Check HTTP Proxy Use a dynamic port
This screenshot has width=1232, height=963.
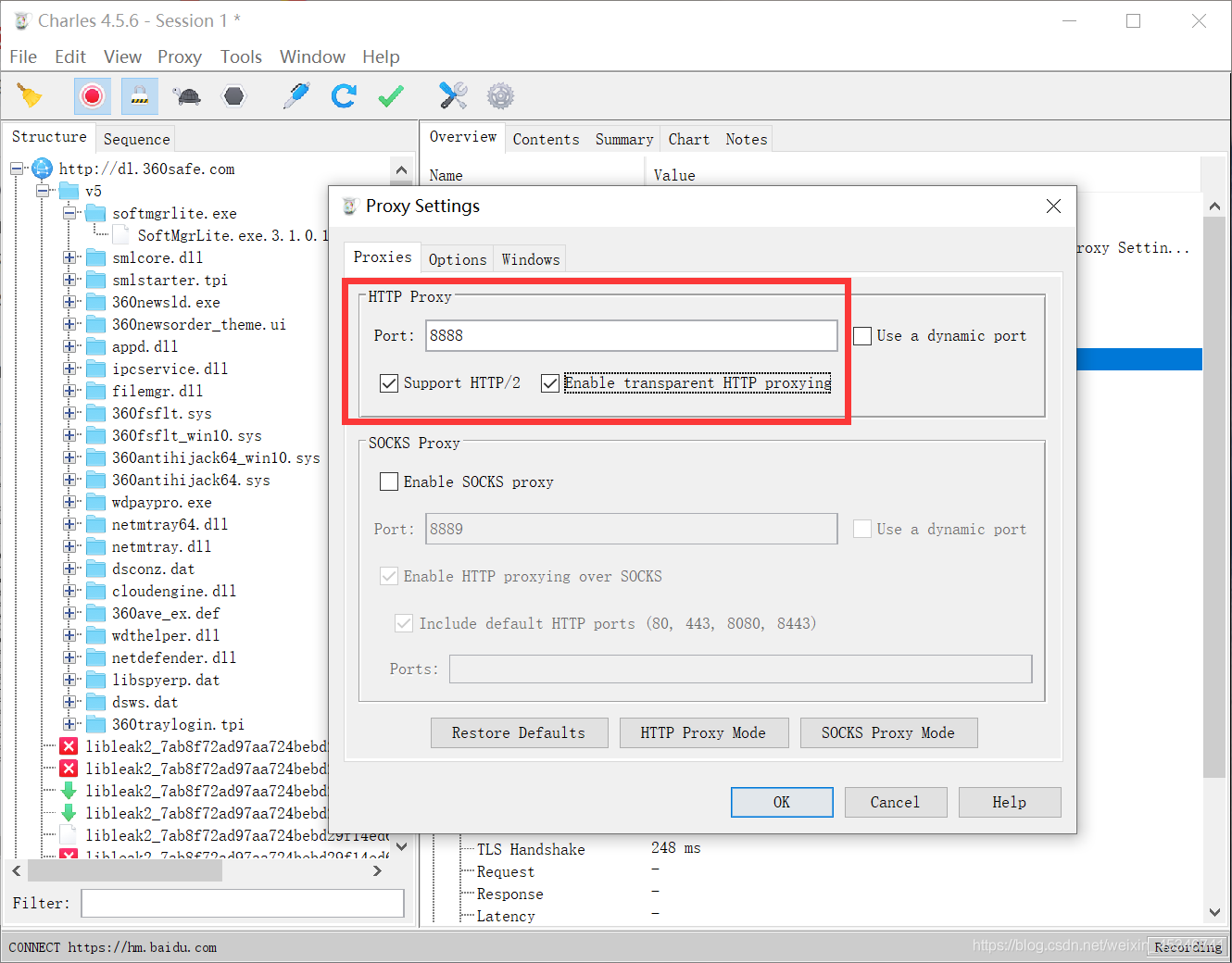862,336
